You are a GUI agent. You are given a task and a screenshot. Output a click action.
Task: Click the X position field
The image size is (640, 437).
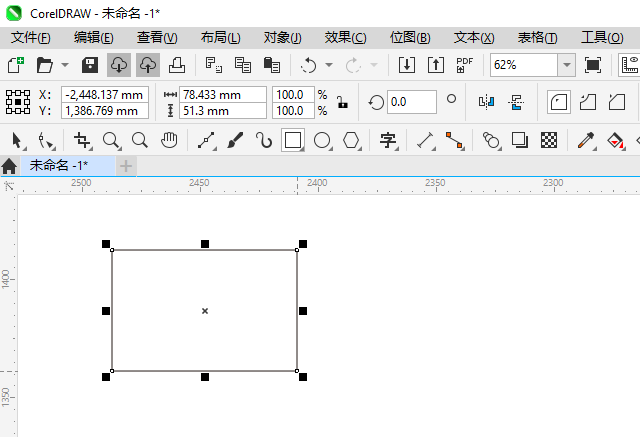[x=105, y=95]
